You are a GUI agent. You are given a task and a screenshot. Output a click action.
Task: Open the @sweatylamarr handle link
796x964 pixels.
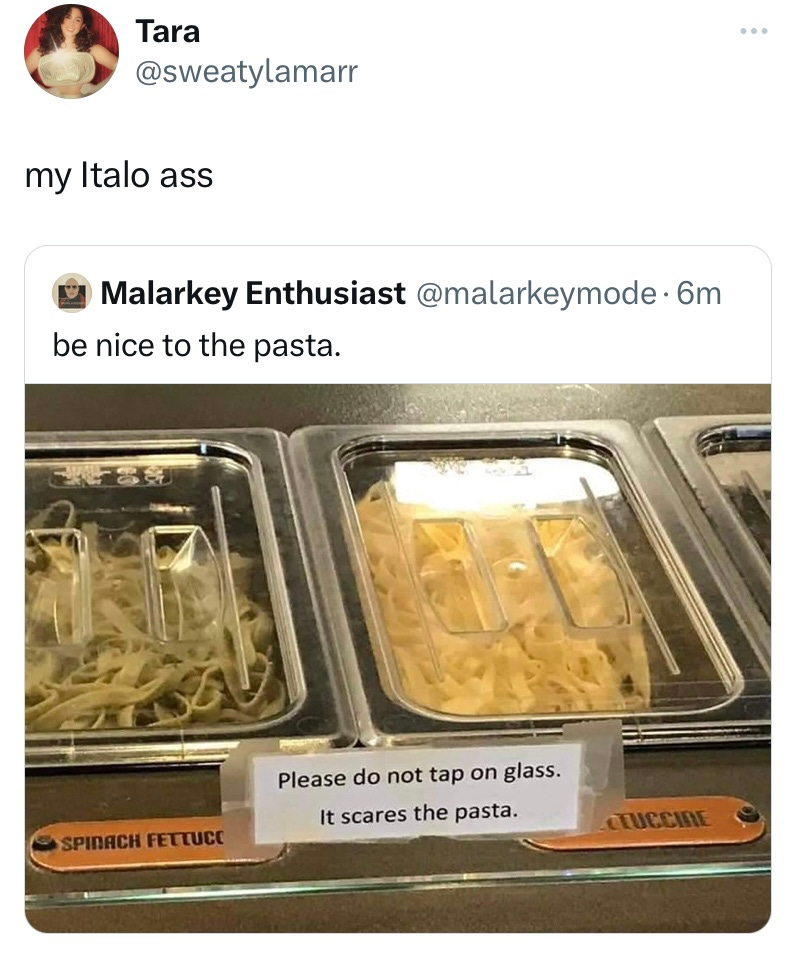(246, 71)
